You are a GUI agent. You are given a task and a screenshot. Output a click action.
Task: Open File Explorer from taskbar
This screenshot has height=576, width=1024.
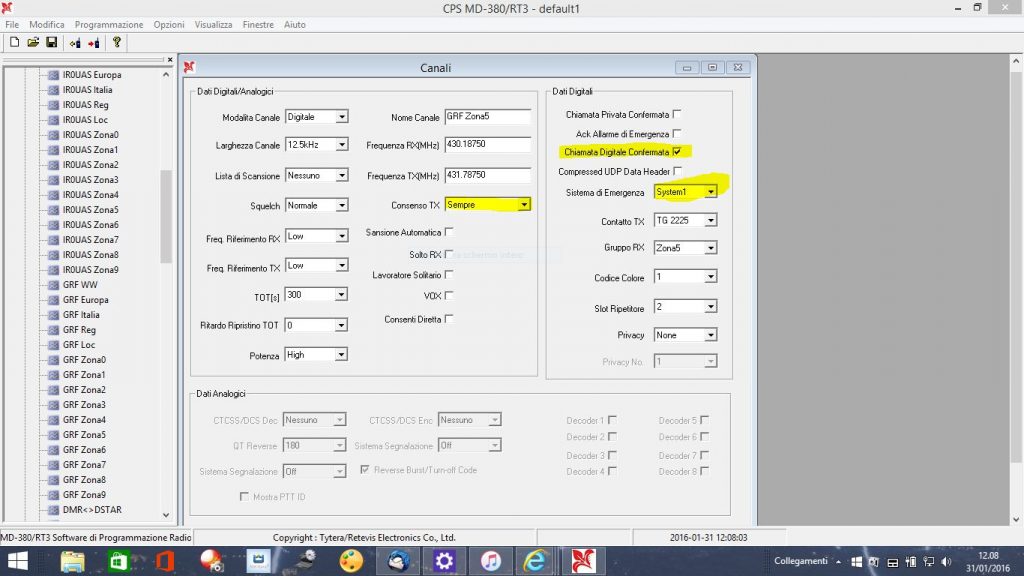click(72, 561)
